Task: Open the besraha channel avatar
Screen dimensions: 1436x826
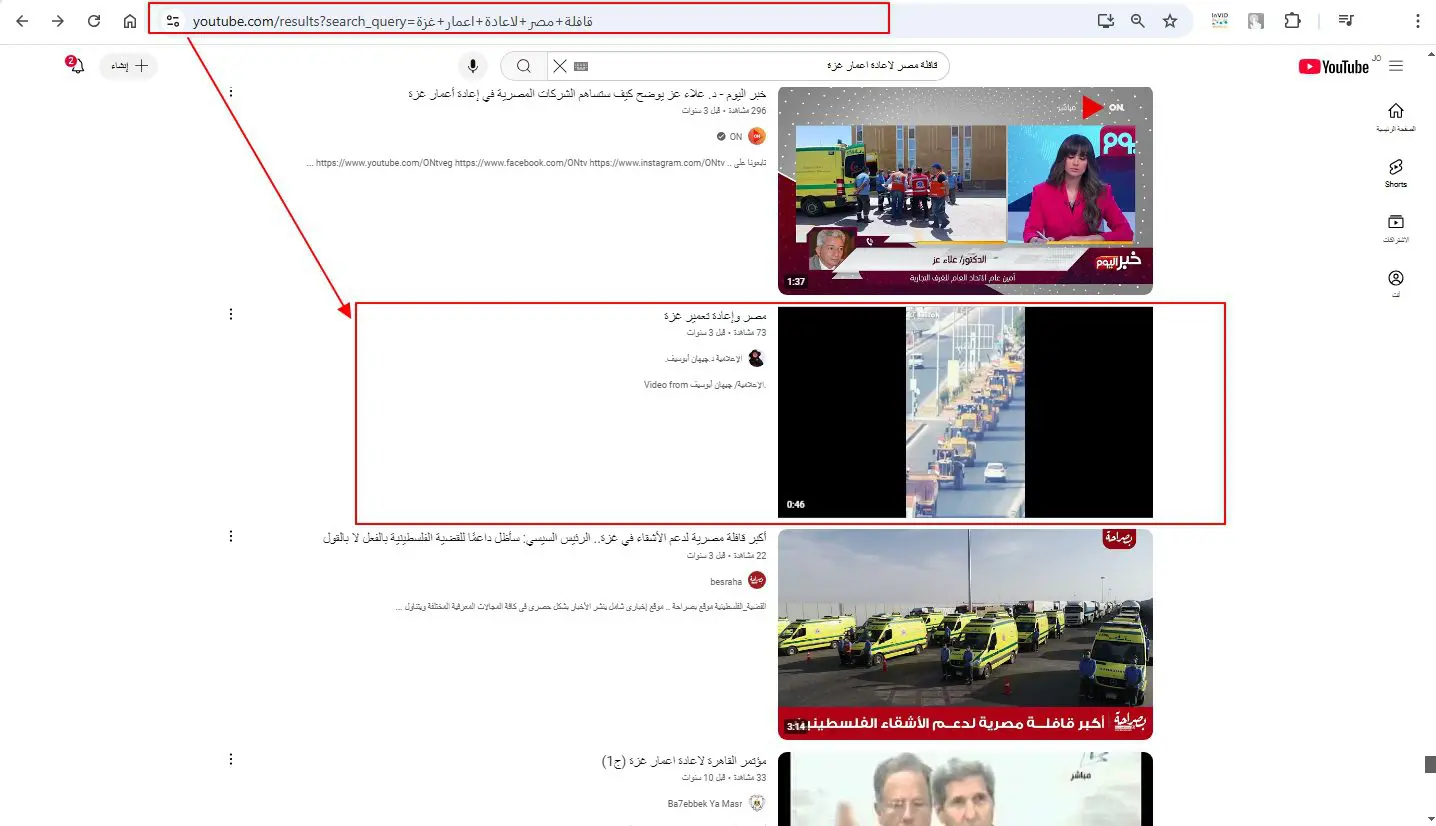Action: point(757,581)
